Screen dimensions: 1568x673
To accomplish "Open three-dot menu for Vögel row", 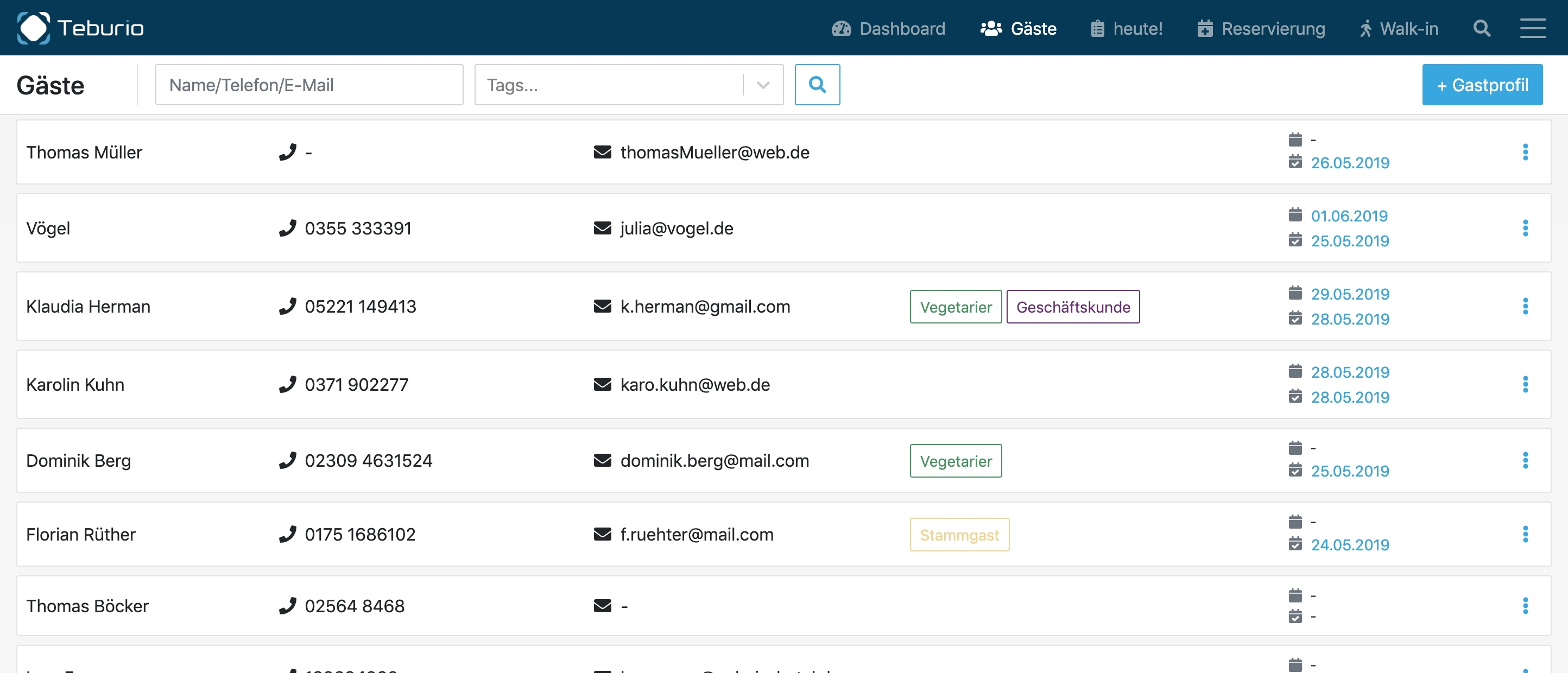I will [x=1525, y=228].
